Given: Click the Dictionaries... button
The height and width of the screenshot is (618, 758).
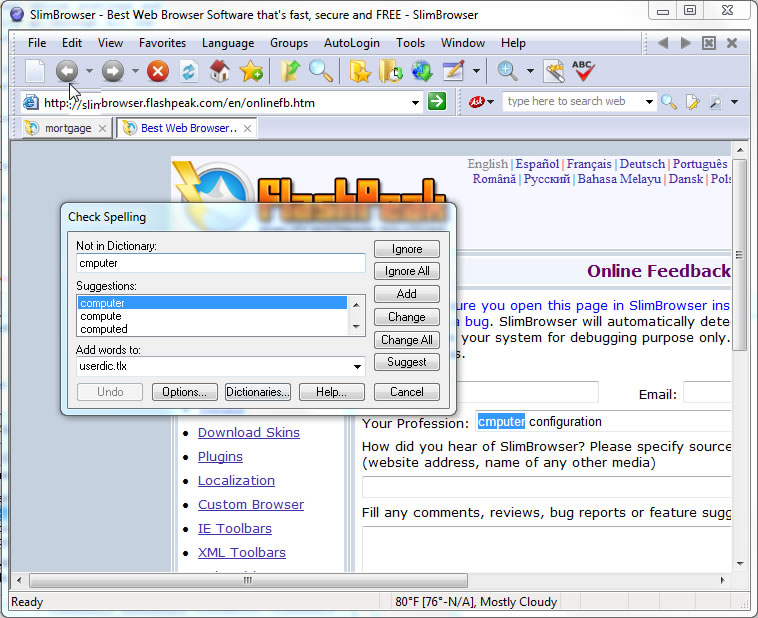Looking at the screenshot, I should click(258, 392).
